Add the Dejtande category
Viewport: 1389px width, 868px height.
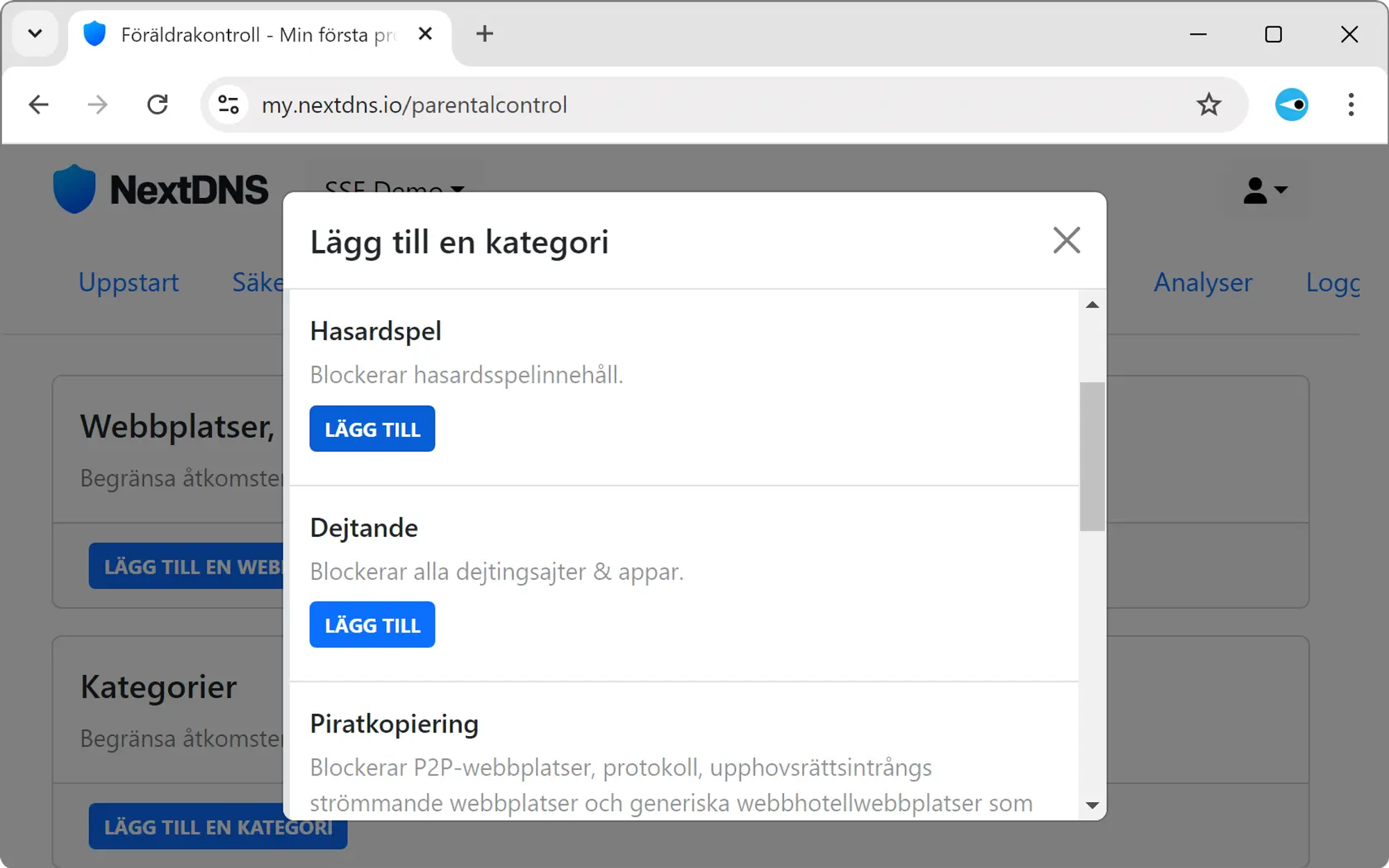[372, 625]
